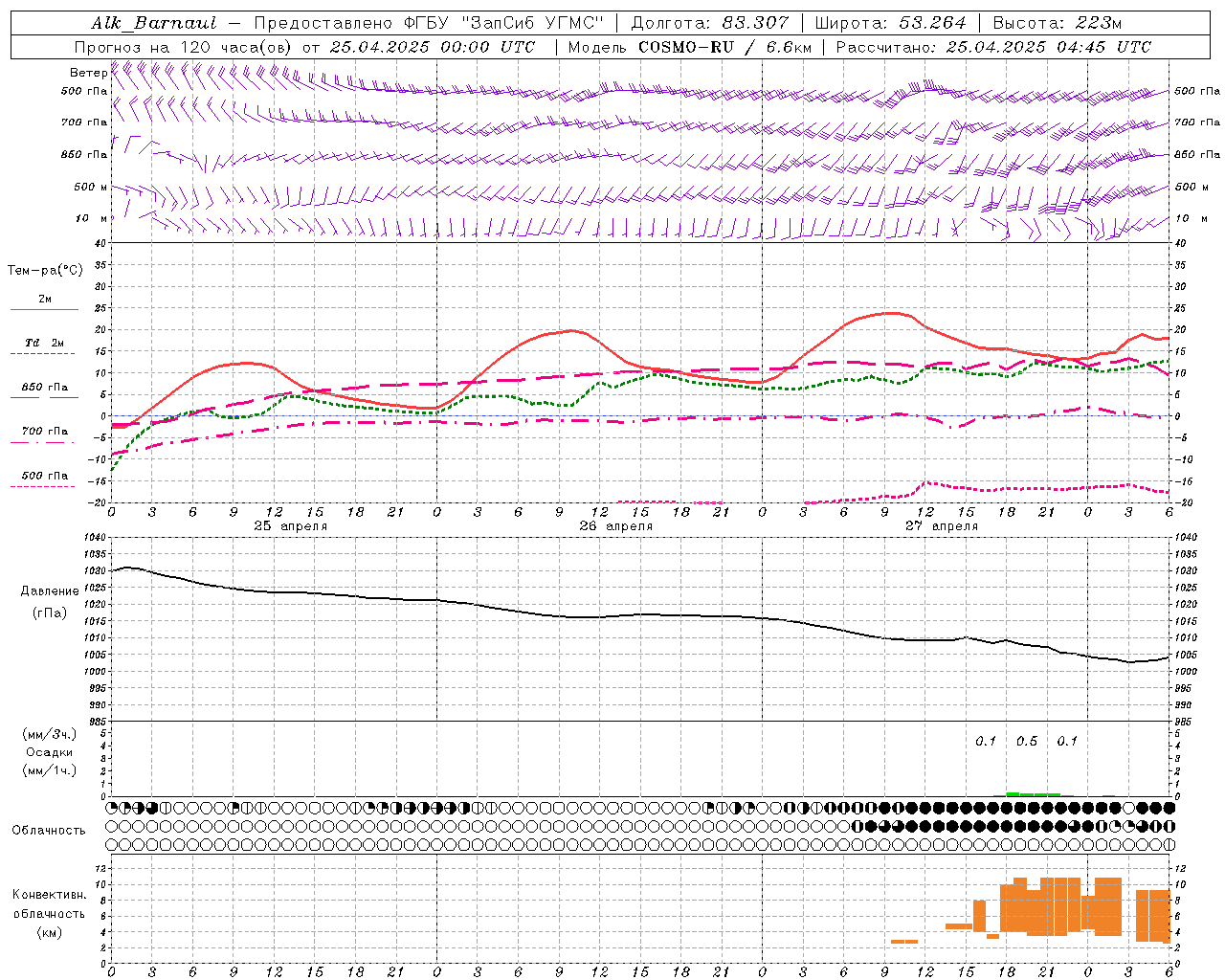The image size is (1225, 980).
Task: Click the "25 апреля" date label
Action: pos(290,526)
